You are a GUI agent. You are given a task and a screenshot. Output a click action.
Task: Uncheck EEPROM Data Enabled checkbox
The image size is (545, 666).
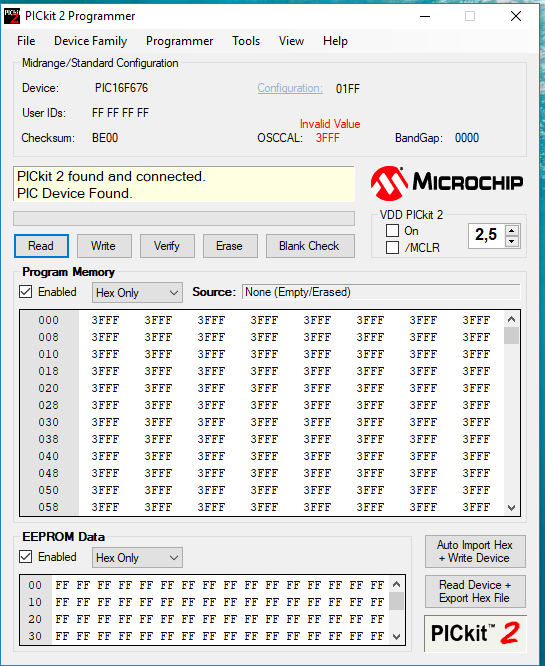click(x=25, y=557)
